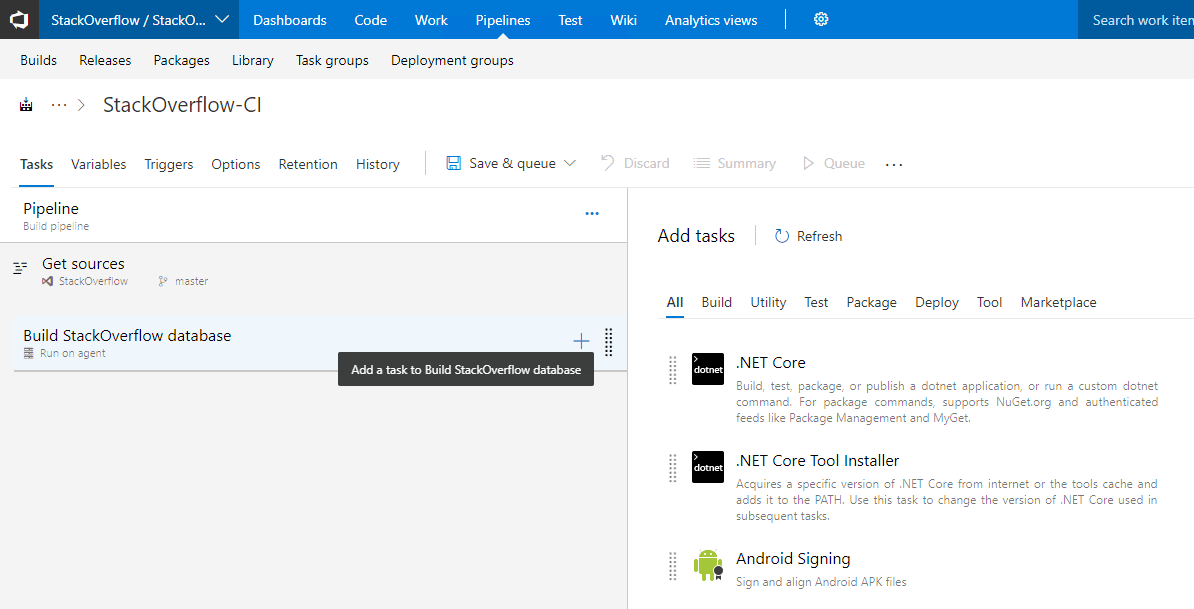Select the Get sources step
This screenshot has height=609, width=1194.
coord(320,272)
